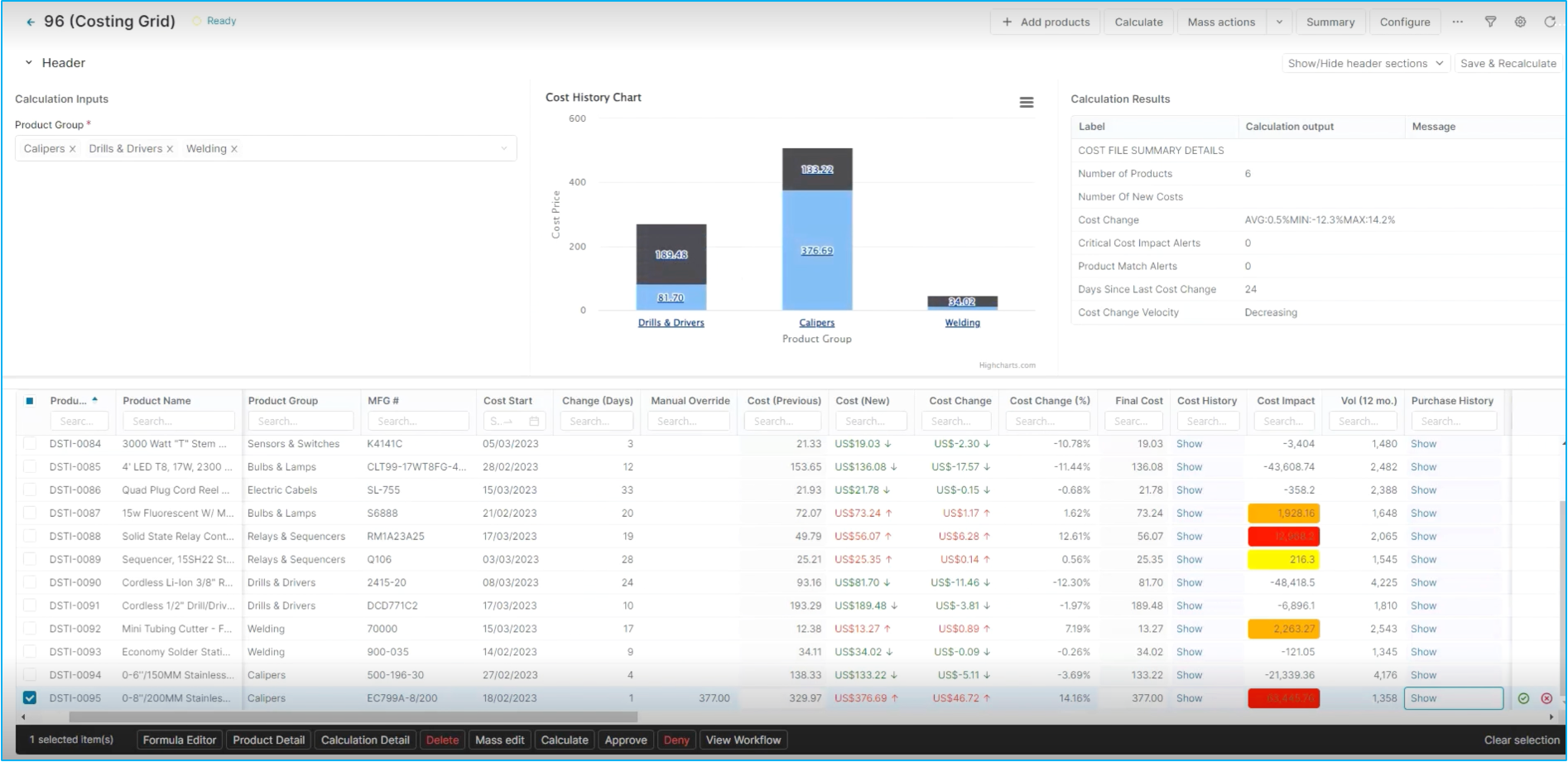
Task: Collapse the Header section chevron
Action: [x=29, y=63]
